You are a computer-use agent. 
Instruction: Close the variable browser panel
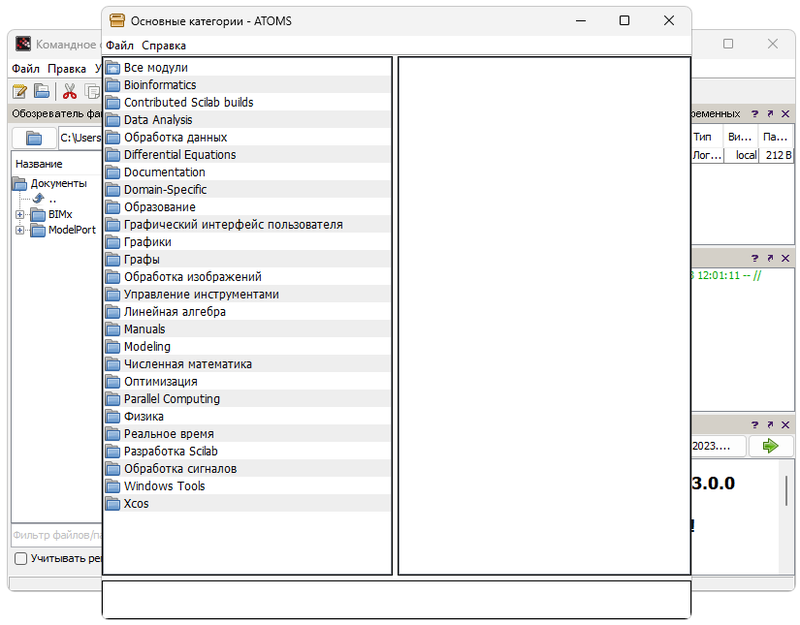click(x=786, y=114)
